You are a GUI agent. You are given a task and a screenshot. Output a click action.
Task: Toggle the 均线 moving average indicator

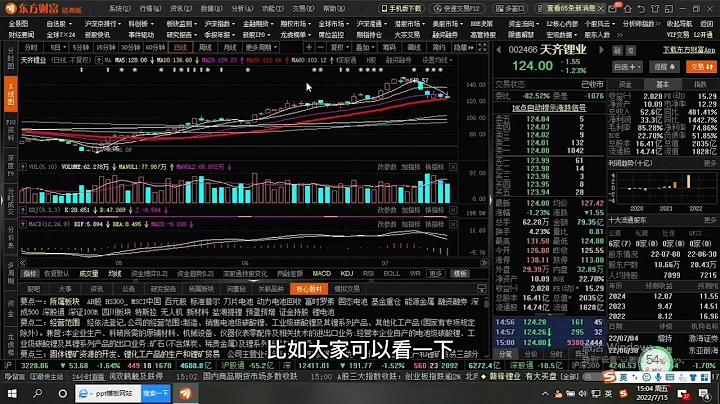tap(114, 274)
